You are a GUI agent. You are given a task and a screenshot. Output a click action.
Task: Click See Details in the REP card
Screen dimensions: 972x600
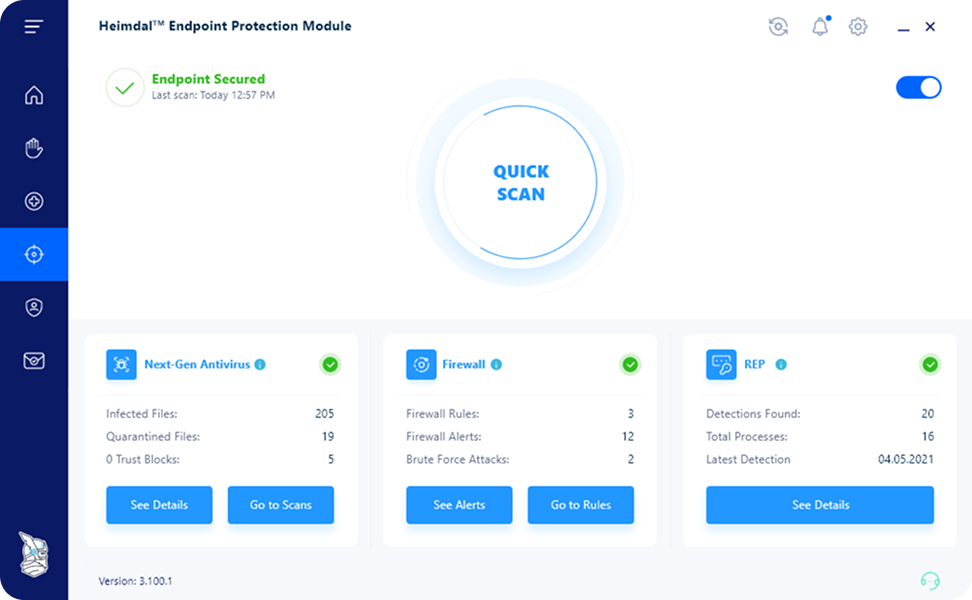coord(820,505)
